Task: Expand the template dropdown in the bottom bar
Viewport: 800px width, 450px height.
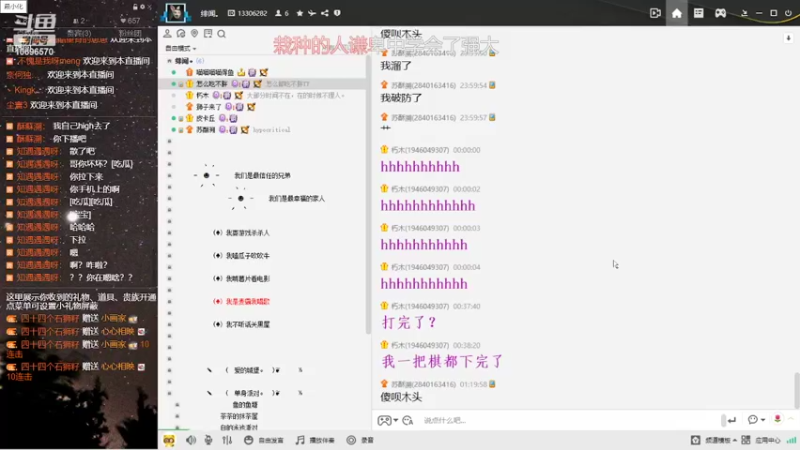Action: (714, 440)
